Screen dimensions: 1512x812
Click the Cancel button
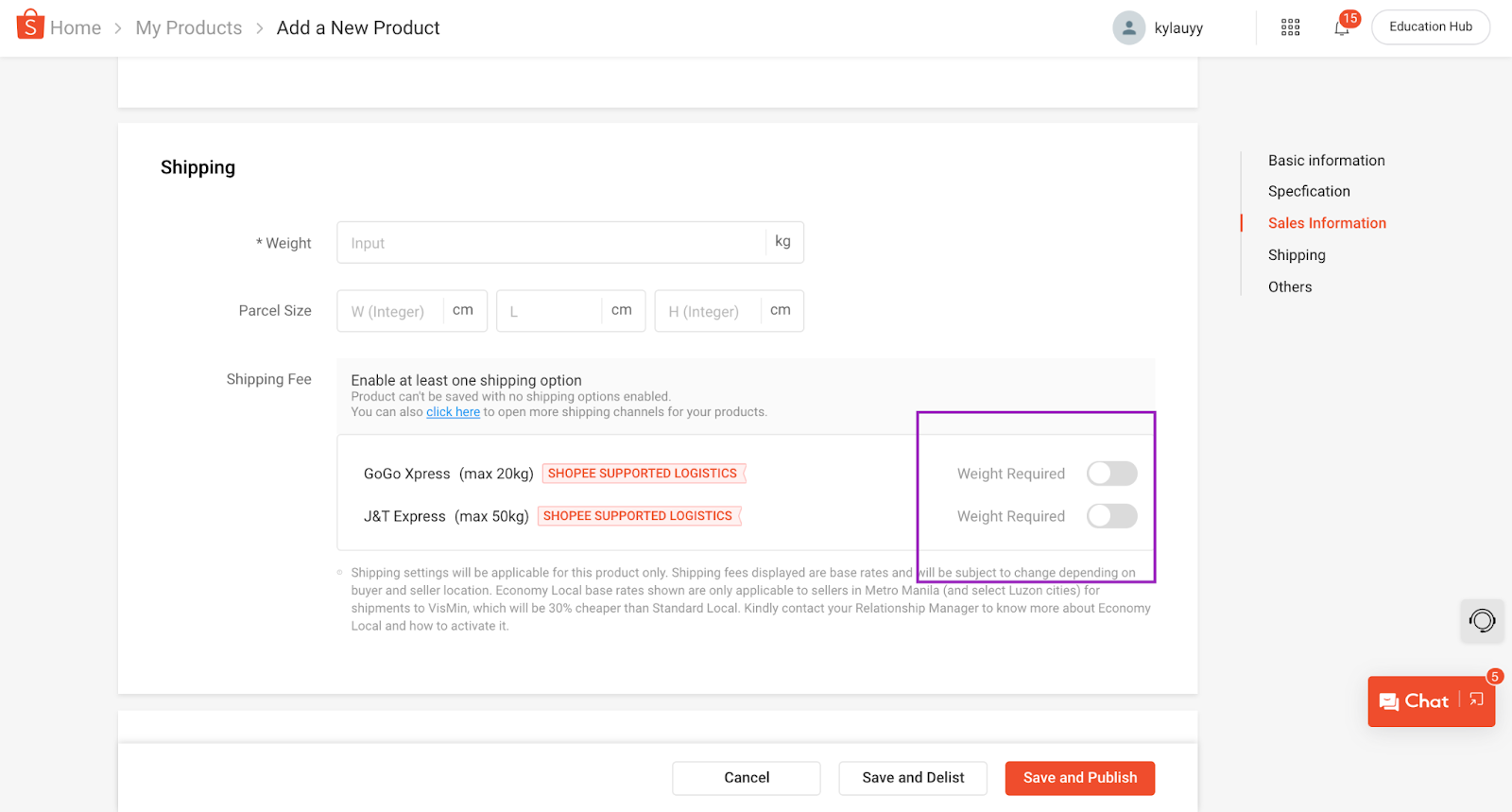(x=747, y=778)
